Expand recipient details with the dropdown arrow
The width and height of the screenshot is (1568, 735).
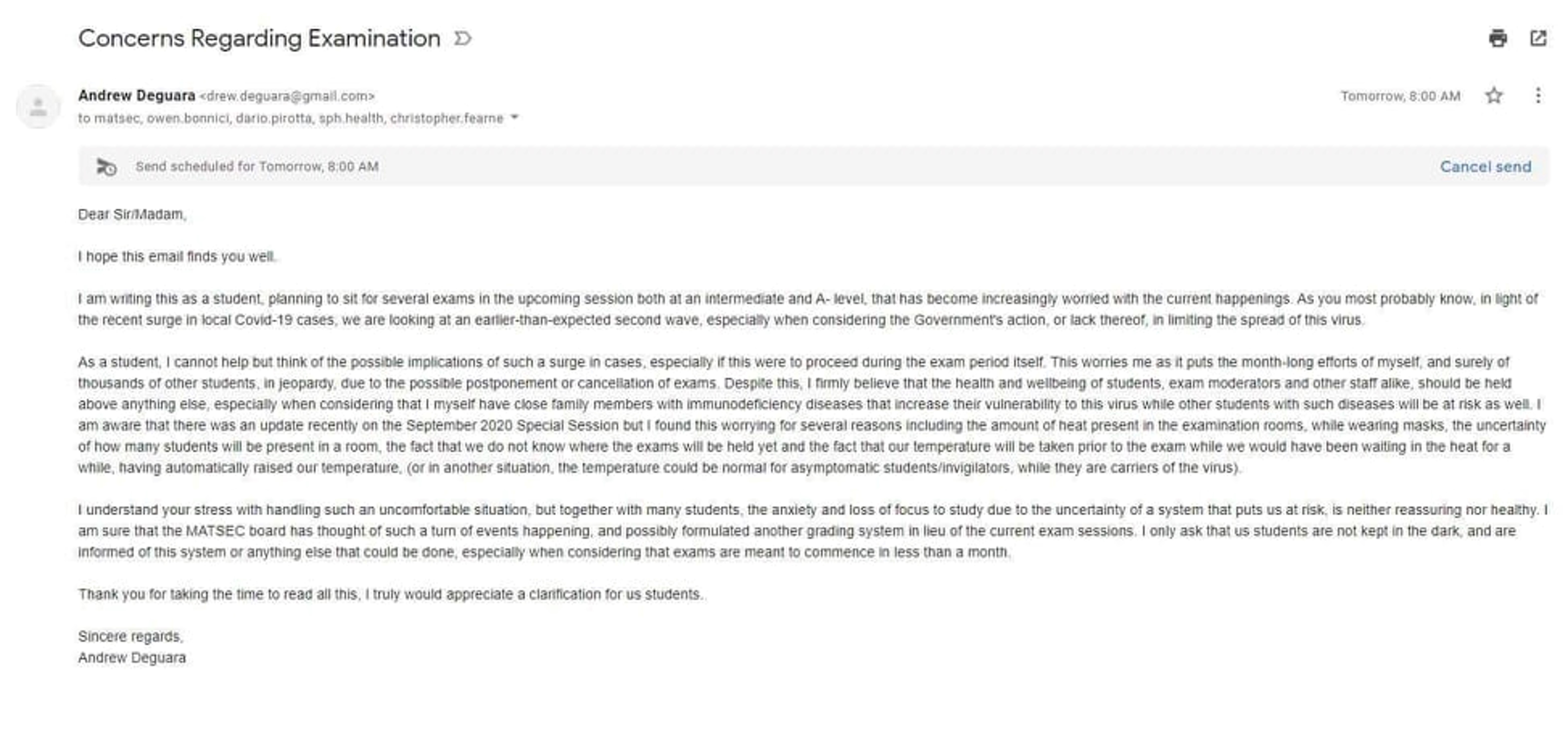coord(514,117)
